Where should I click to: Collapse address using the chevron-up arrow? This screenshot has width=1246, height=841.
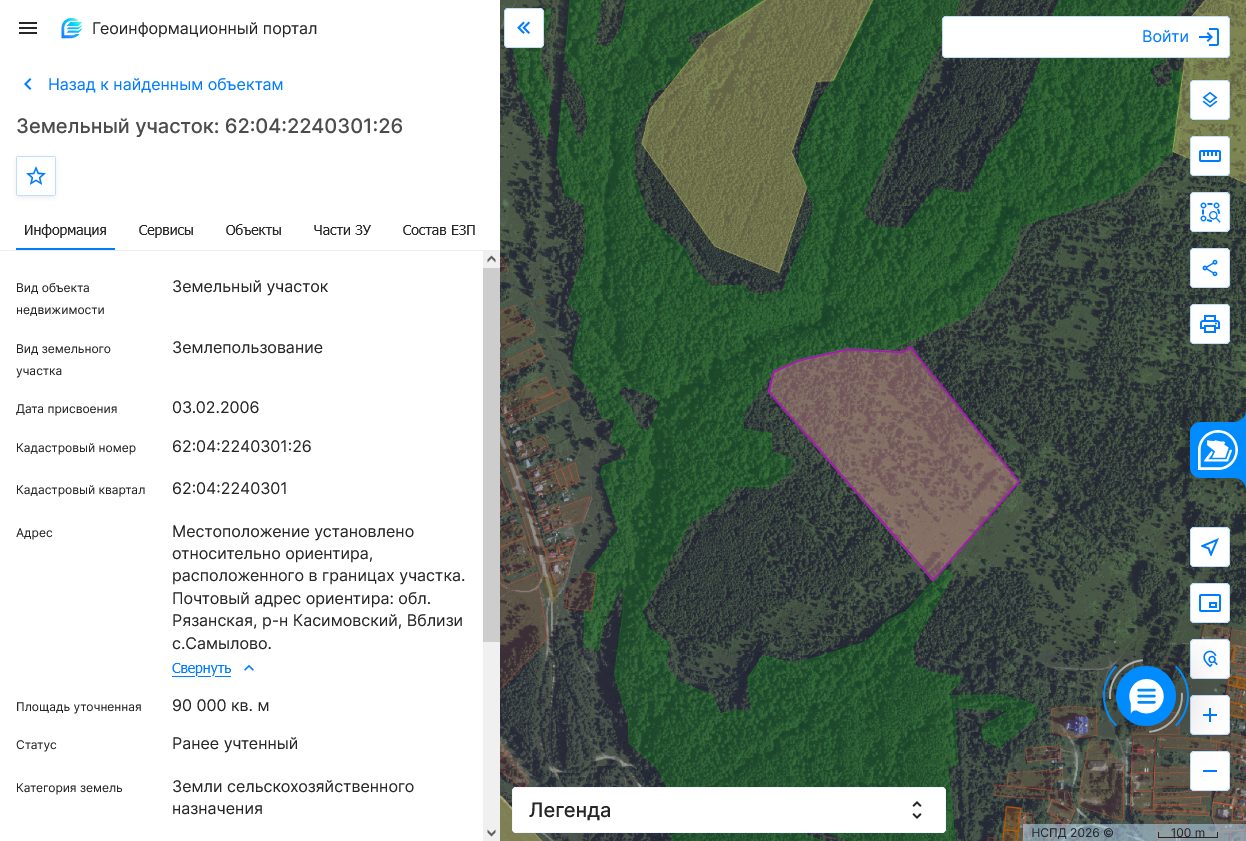249,668
